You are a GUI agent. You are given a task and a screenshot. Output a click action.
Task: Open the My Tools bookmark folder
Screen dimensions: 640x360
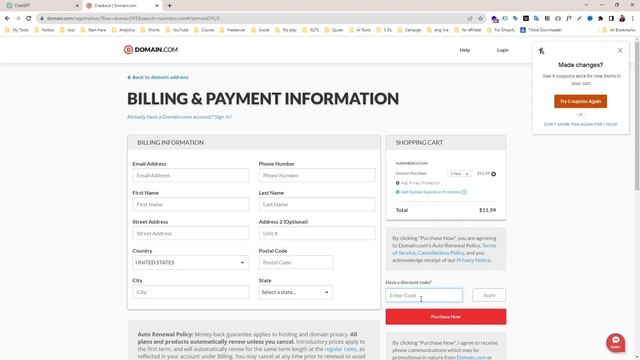[x=17, y=30]
